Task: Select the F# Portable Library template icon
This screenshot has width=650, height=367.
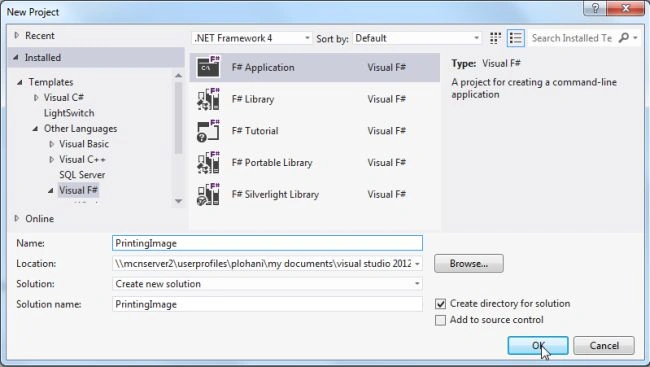Action: (x=209, y=163)
